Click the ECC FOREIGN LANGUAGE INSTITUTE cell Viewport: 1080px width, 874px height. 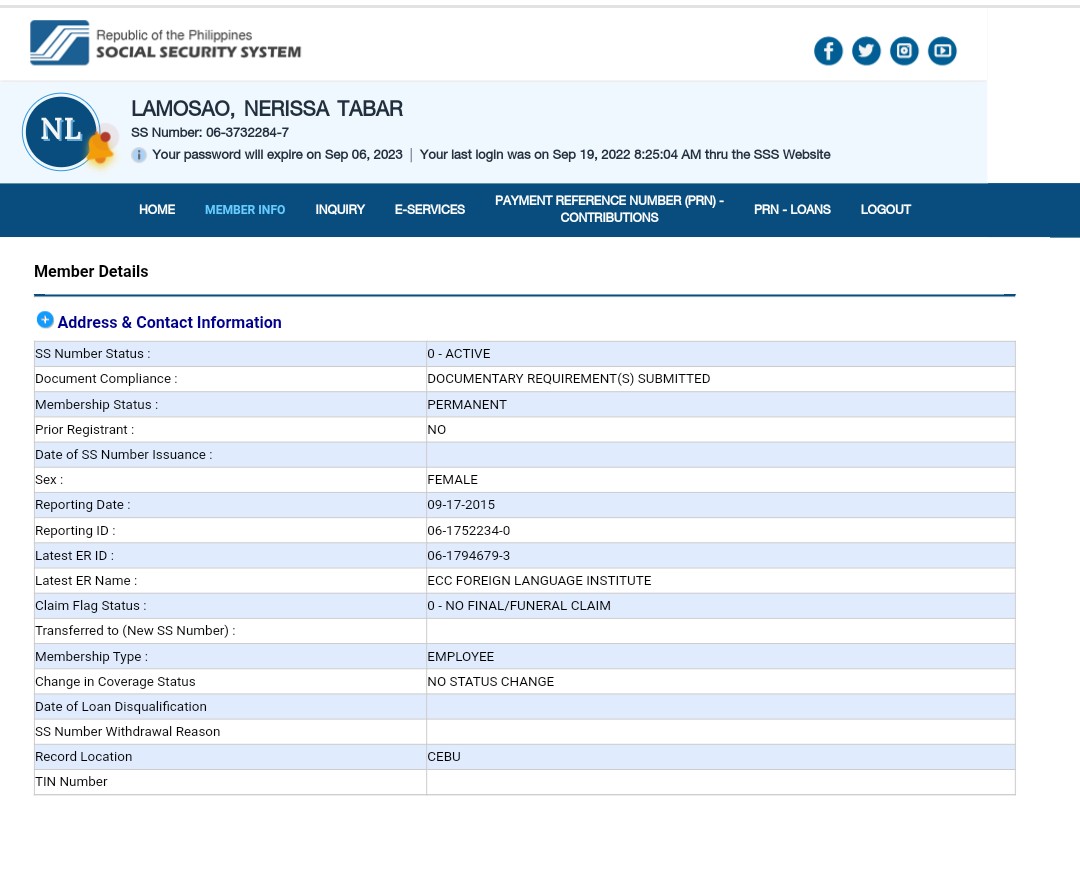539,581
